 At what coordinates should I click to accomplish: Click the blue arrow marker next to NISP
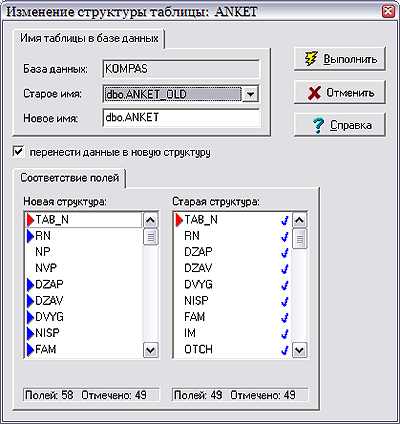[x=31, y=333]
